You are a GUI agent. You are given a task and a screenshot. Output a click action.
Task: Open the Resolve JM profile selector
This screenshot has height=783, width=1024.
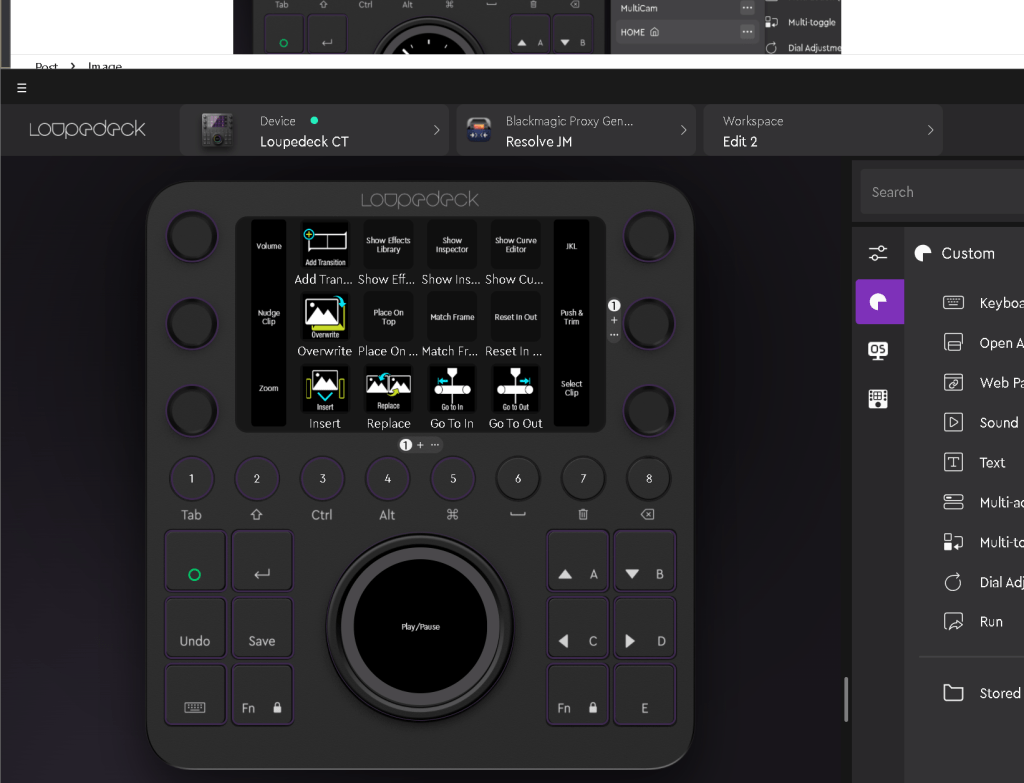click(575, 130)
